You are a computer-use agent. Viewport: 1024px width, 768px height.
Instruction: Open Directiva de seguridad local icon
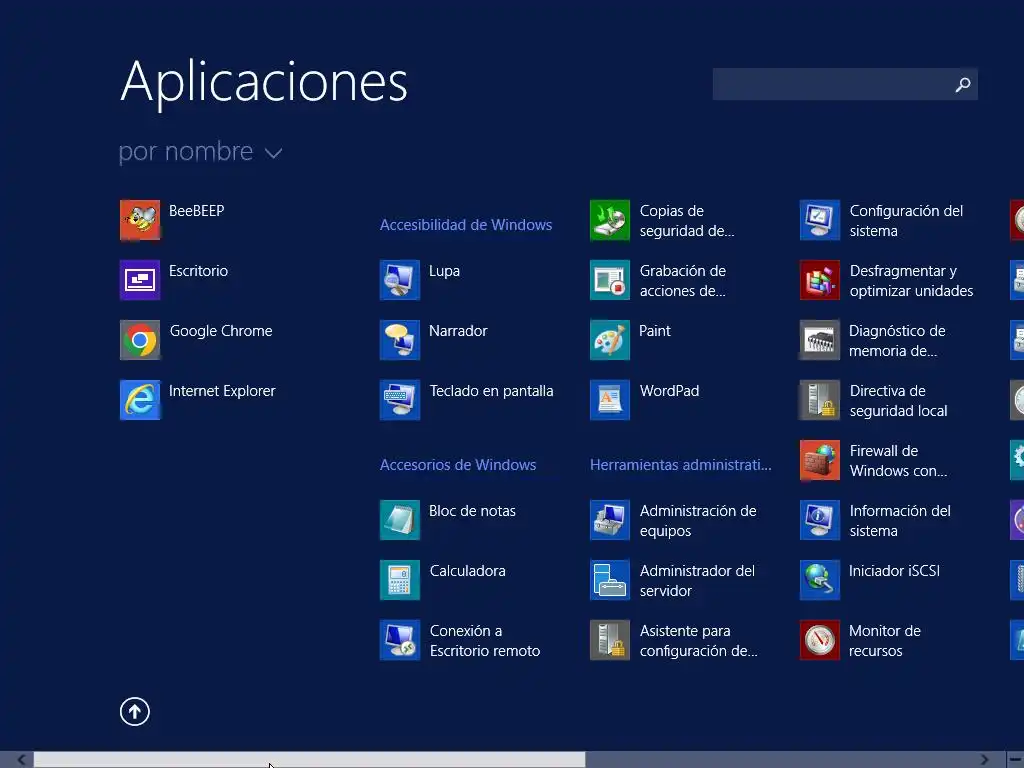click(x=820, y=400)
